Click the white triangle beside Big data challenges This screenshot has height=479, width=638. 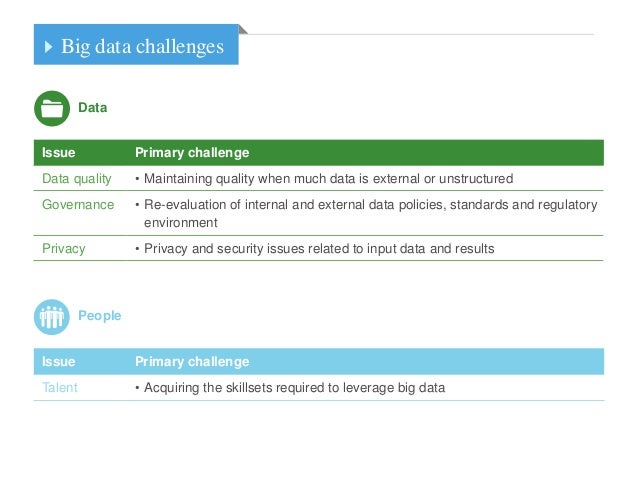pos(48,46)
